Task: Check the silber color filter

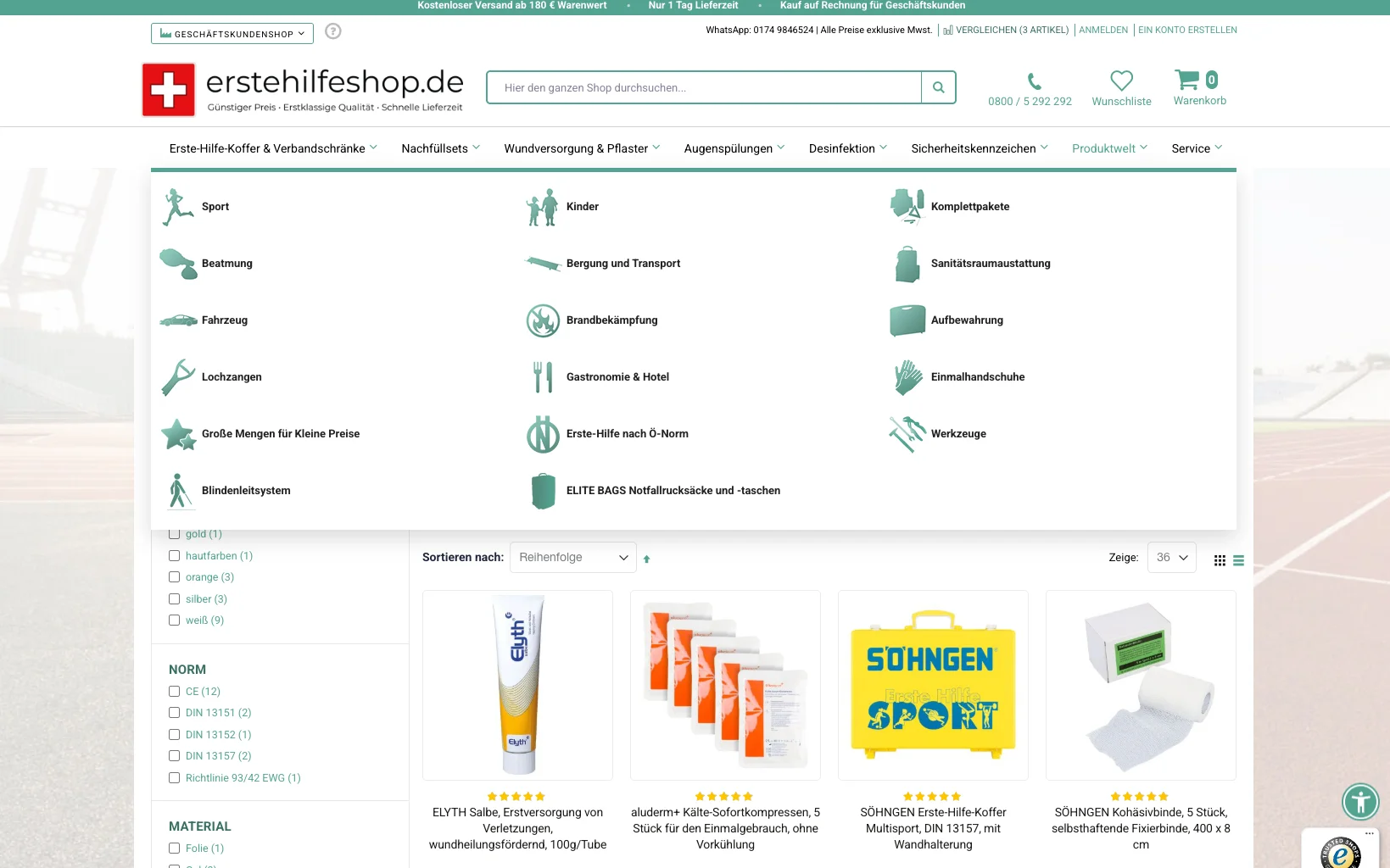Action: click(174, 599)
